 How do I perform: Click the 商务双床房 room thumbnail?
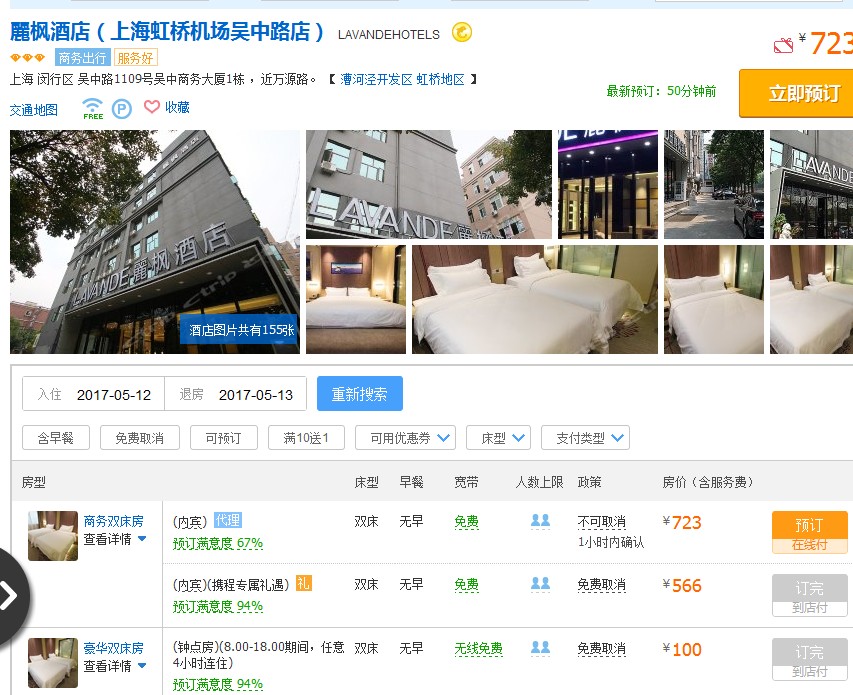[x=53, y=536]
